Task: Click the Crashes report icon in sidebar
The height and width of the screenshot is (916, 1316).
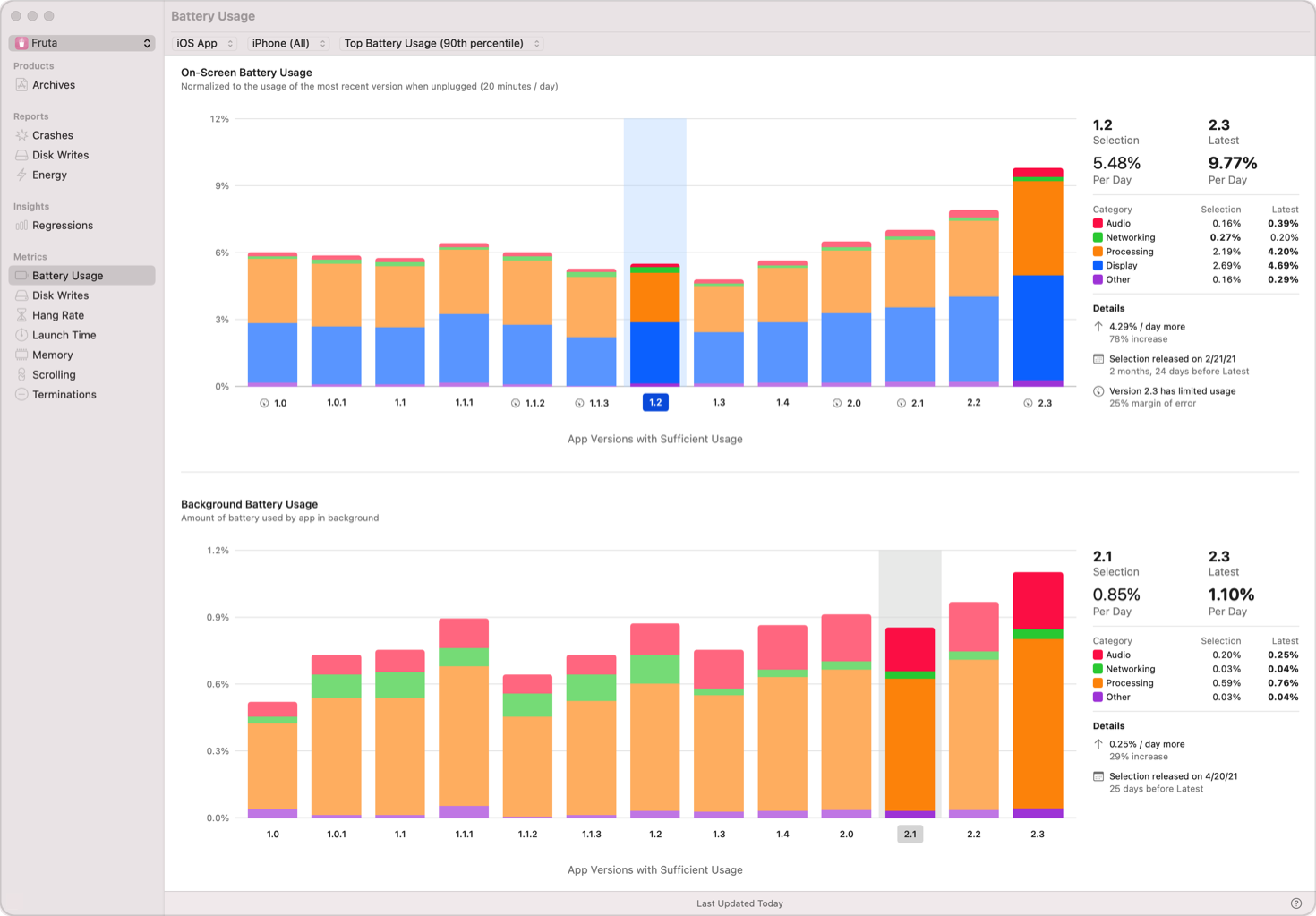Action: [21, 135]
